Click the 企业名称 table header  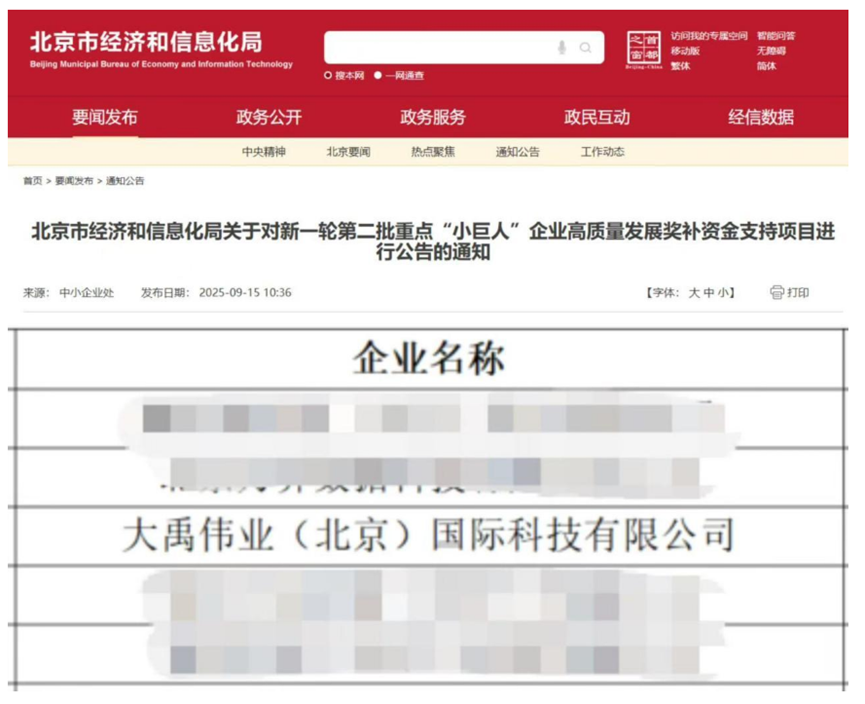pos(429,359)
